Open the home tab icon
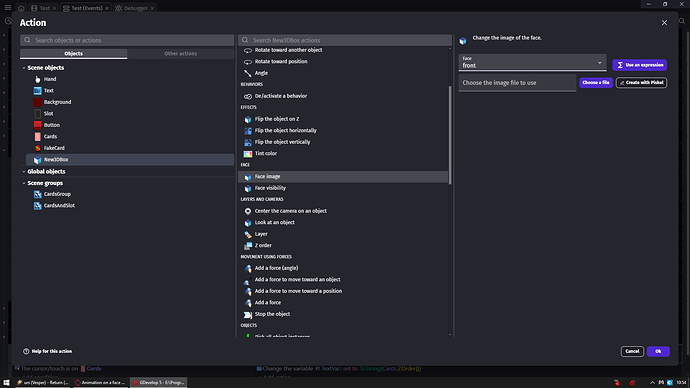Viewport: 690px width, 388px height. 21,8
